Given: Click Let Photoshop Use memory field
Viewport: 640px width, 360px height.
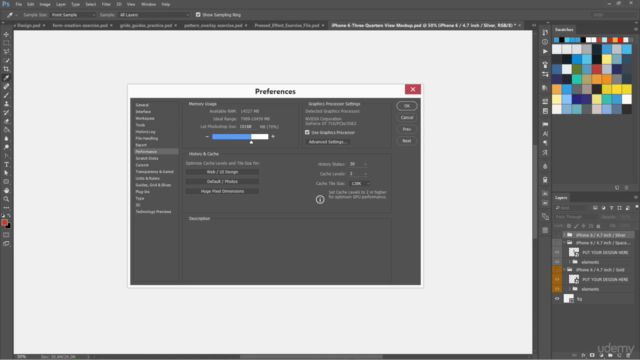Looking at the screenshot, I should coord(248,127).
